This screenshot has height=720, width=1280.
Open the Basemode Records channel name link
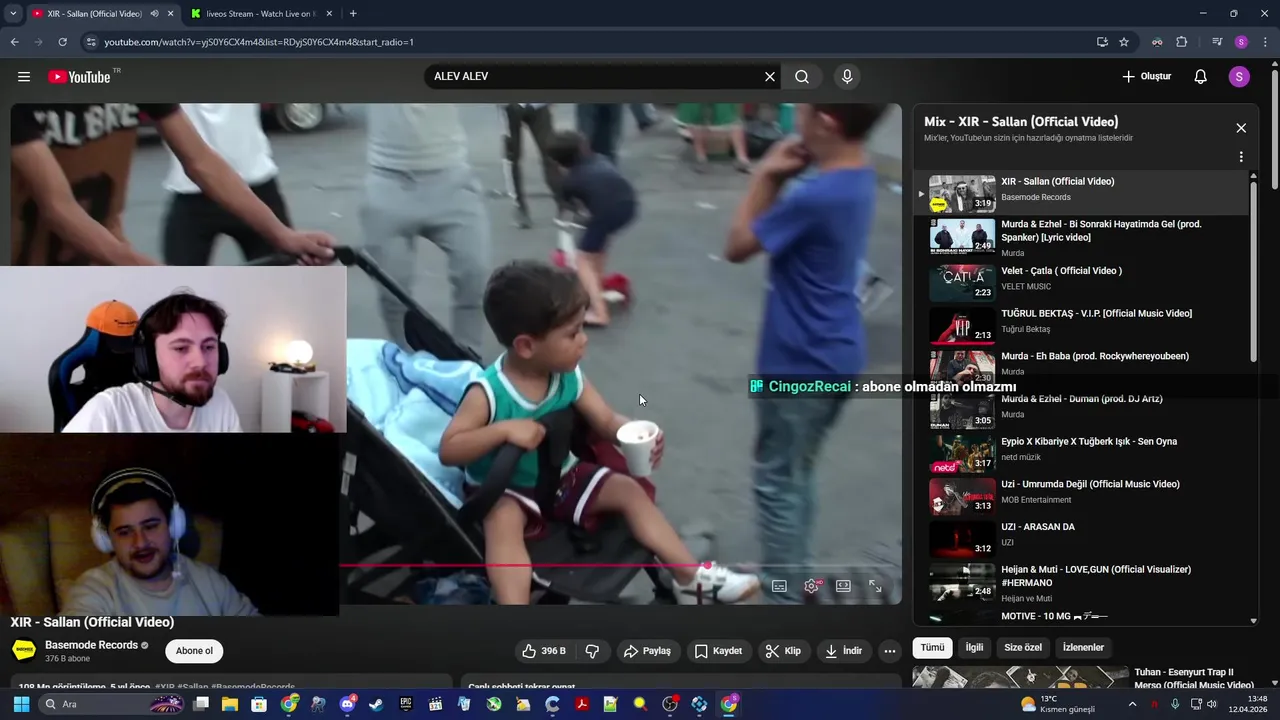point(91,645)
